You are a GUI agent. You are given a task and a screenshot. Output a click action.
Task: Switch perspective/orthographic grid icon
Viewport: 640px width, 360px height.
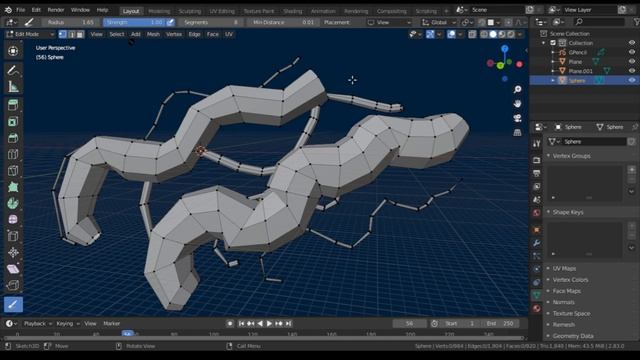click(517, 132)
